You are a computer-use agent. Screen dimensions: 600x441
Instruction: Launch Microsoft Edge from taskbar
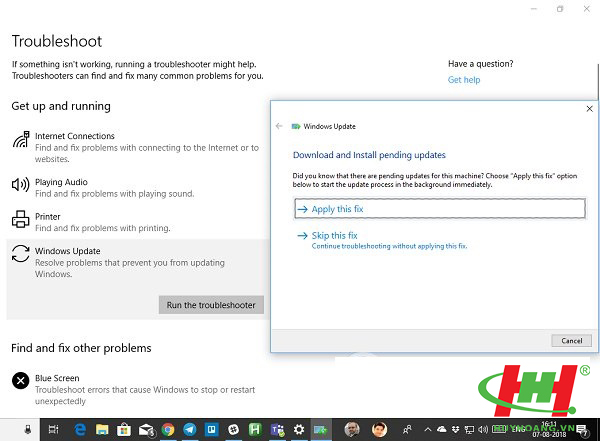(x=80, y=430)
